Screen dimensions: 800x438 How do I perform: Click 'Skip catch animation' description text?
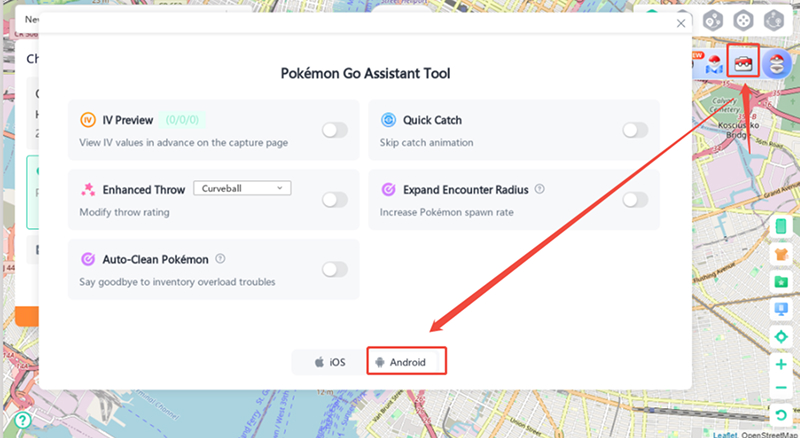tap(427, 142)
